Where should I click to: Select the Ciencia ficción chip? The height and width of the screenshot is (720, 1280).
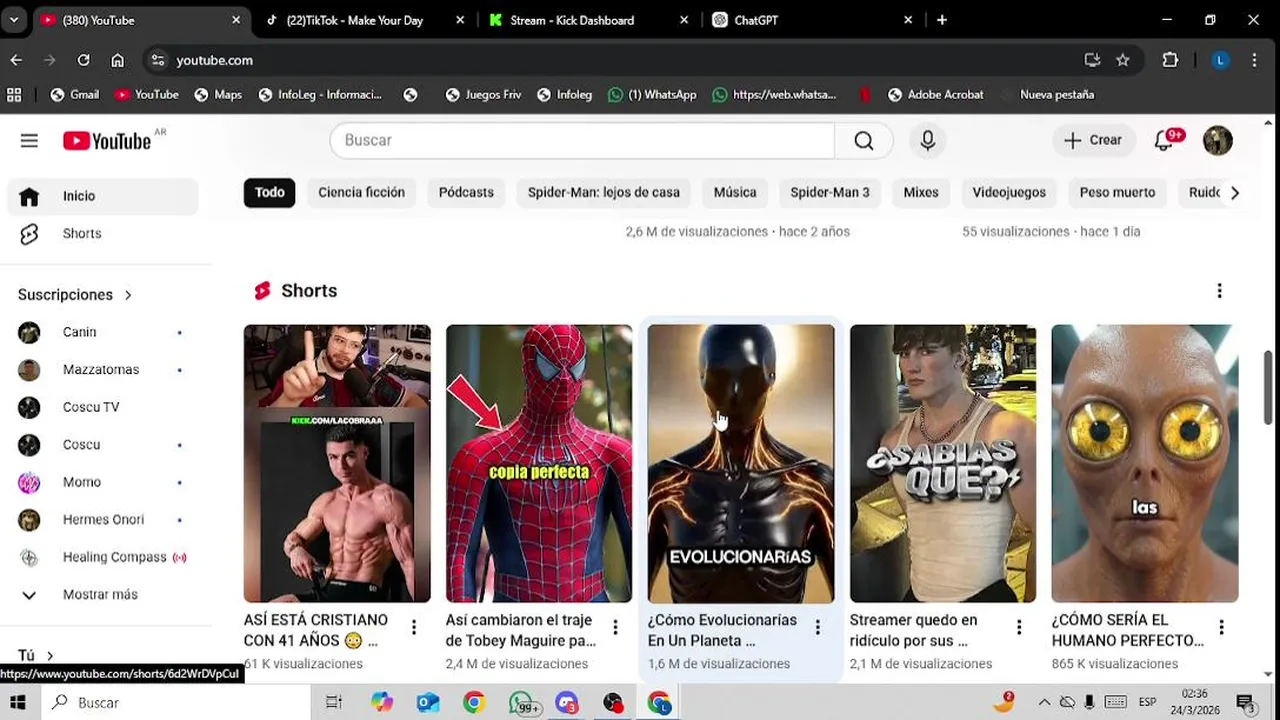click(x=361, y=192)
